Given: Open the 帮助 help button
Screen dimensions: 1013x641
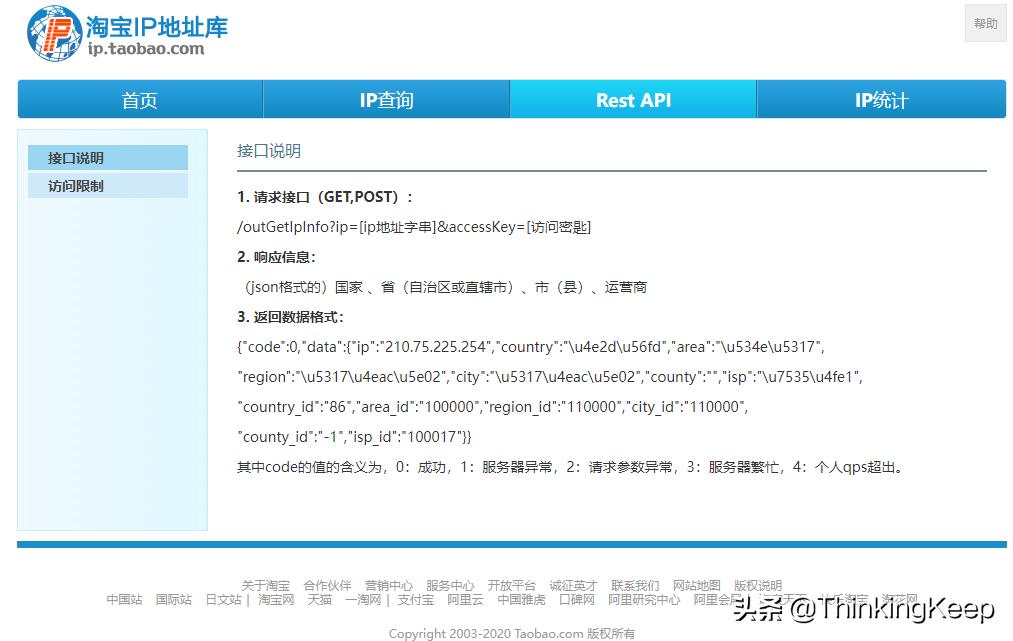Looking at the screenshot, I should (985, 23).
